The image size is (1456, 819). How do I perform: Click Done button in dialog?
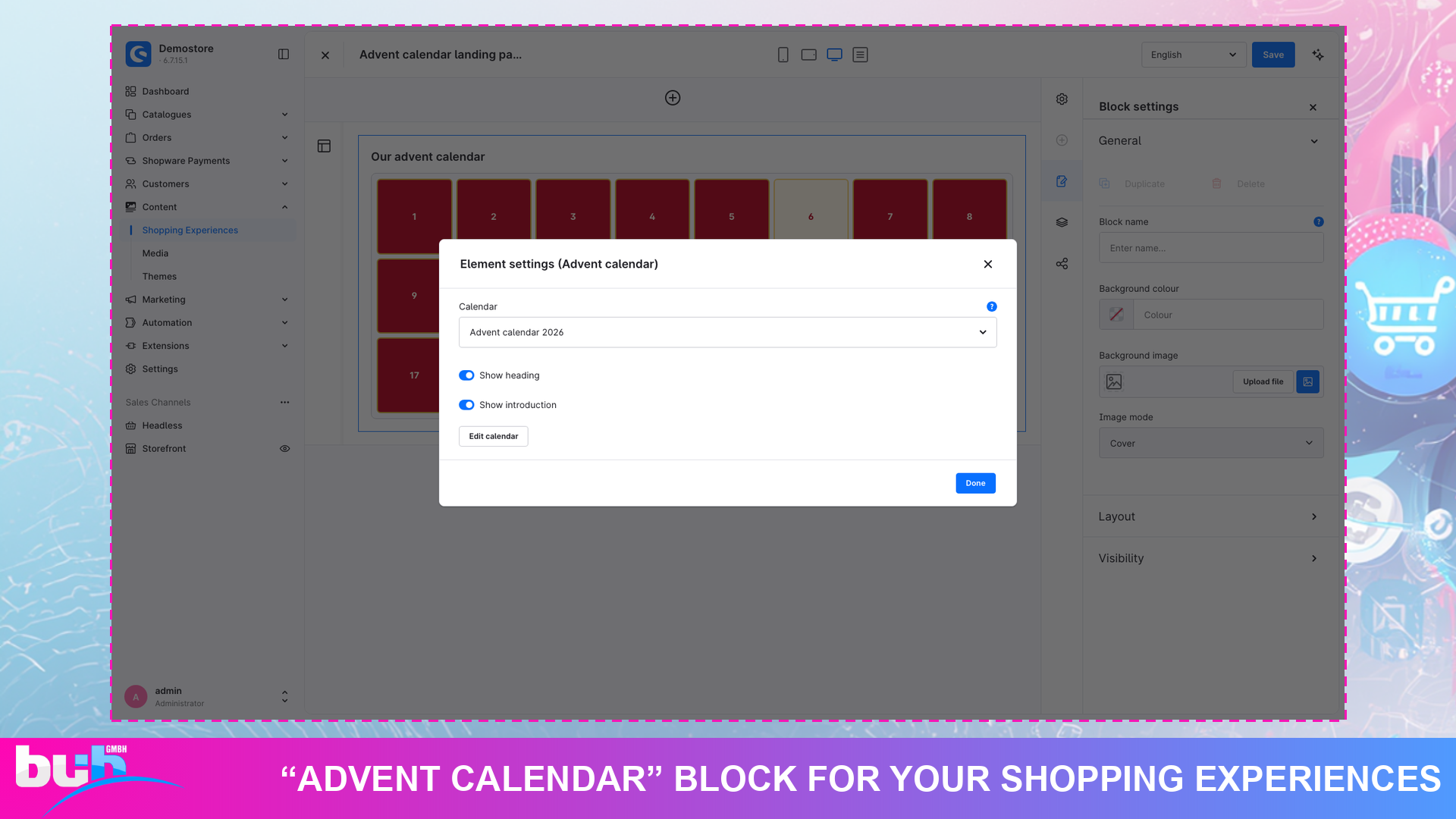tap(975, 483)
